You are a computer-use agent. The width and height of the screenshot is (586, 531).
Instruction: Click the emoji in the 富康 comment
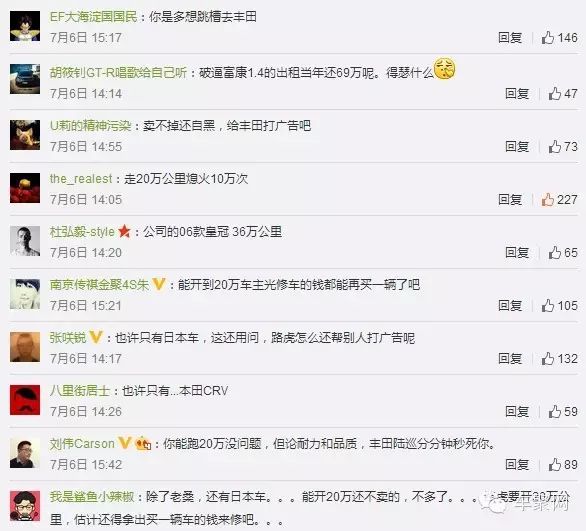click(x=444, y=69)
